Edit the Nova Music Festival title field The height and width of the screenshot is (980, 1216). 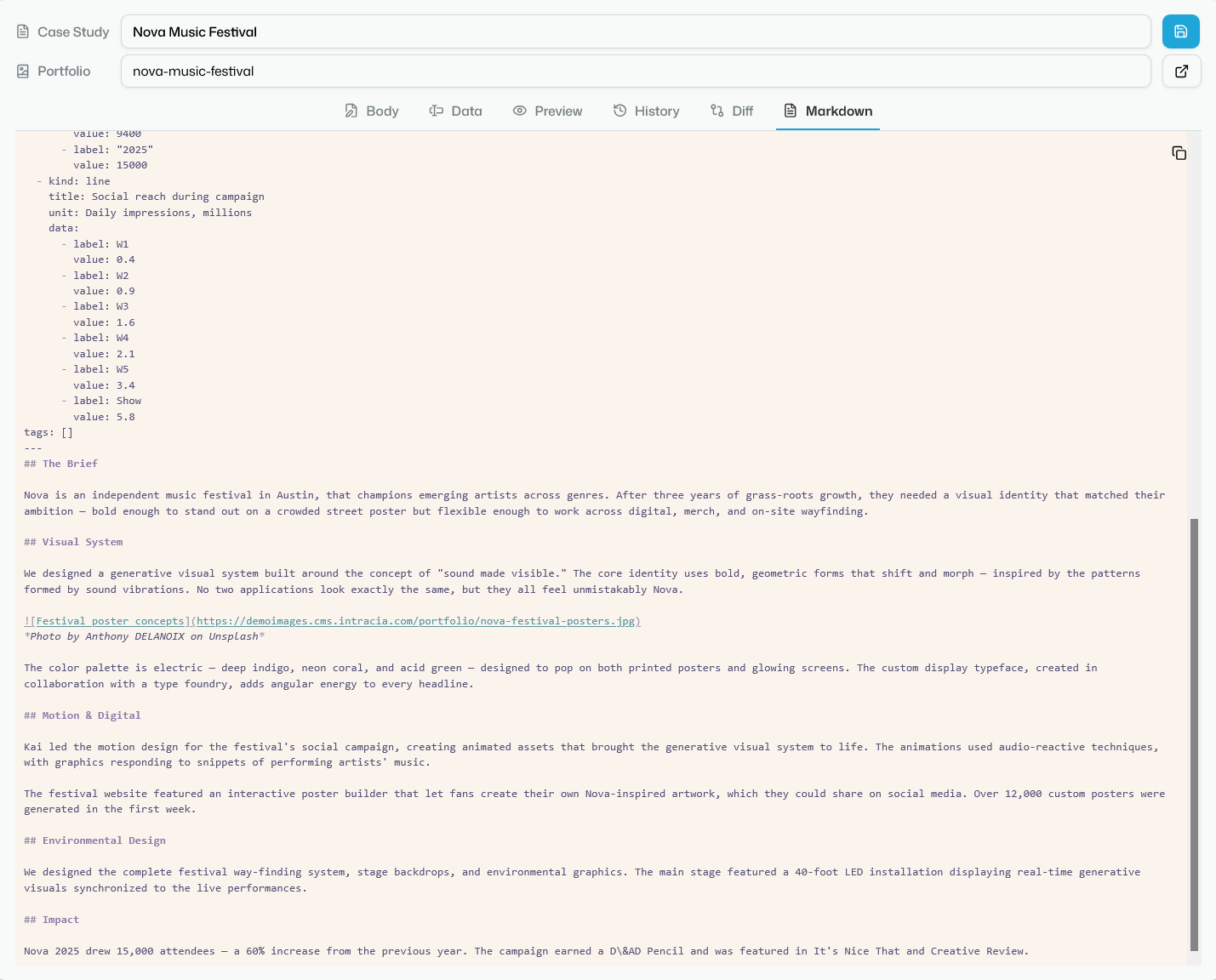pos(636,31)
